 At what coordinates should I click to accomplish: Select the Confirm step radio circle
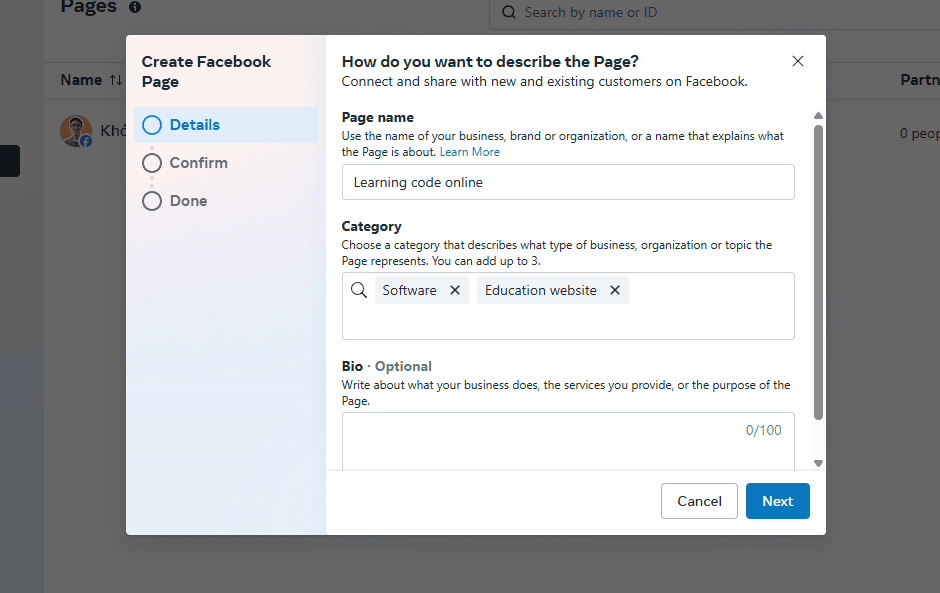(x=151, y=162)
